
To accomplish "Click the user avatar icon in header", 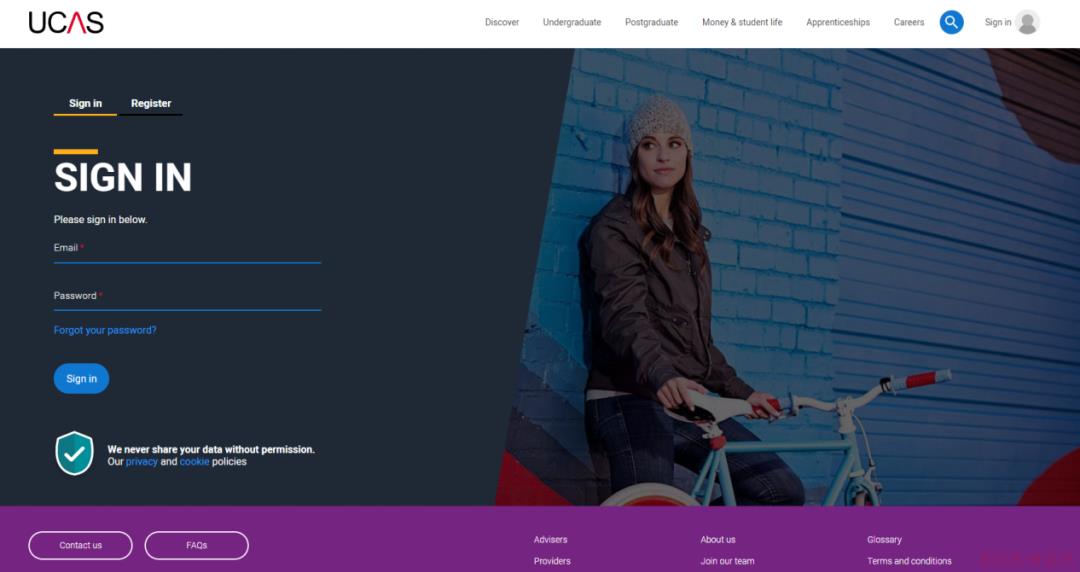I will pyautogui.click(x=1027, y=22).
